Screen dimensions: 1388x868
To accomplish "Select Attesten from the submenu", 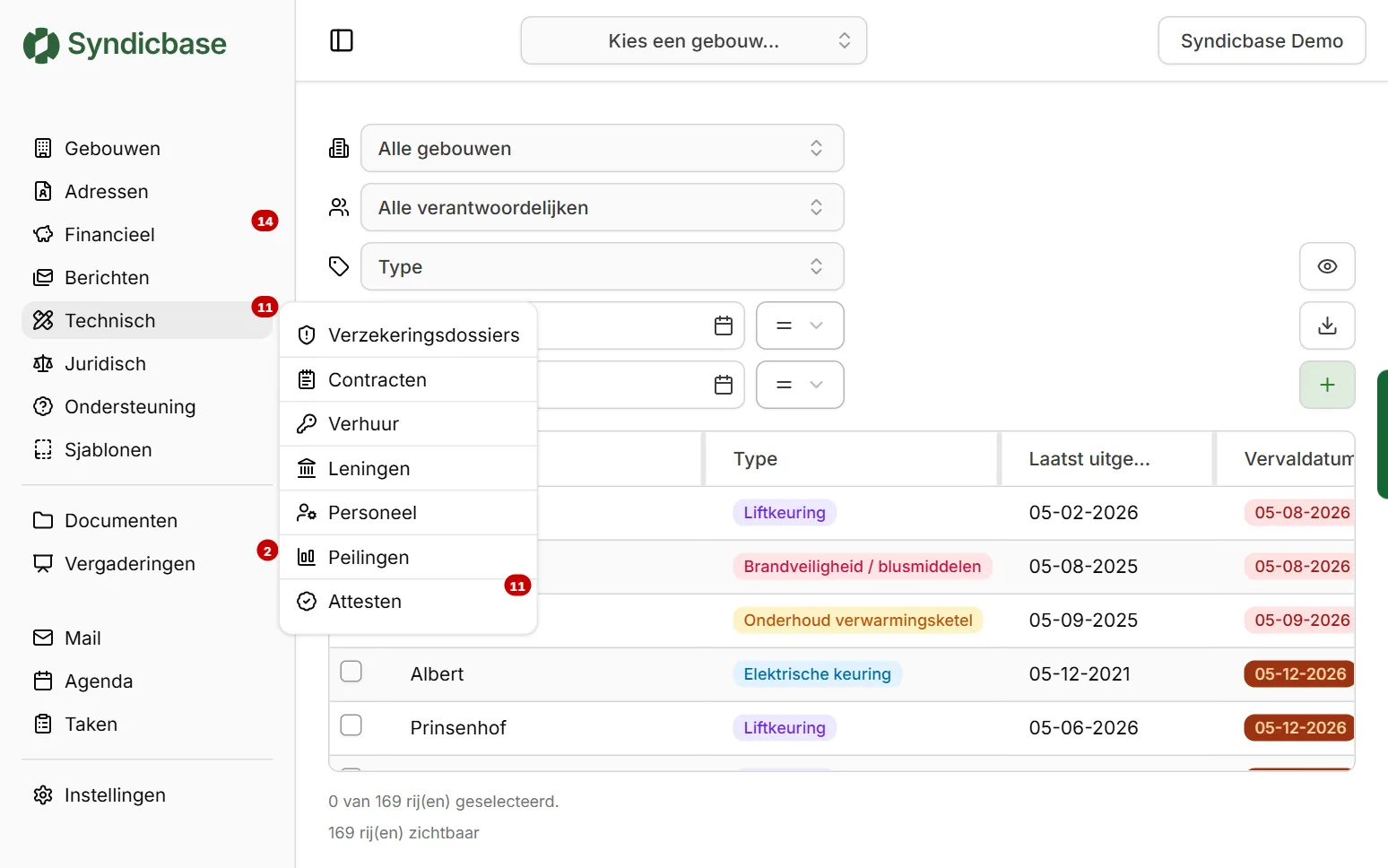I will (409, 601).
